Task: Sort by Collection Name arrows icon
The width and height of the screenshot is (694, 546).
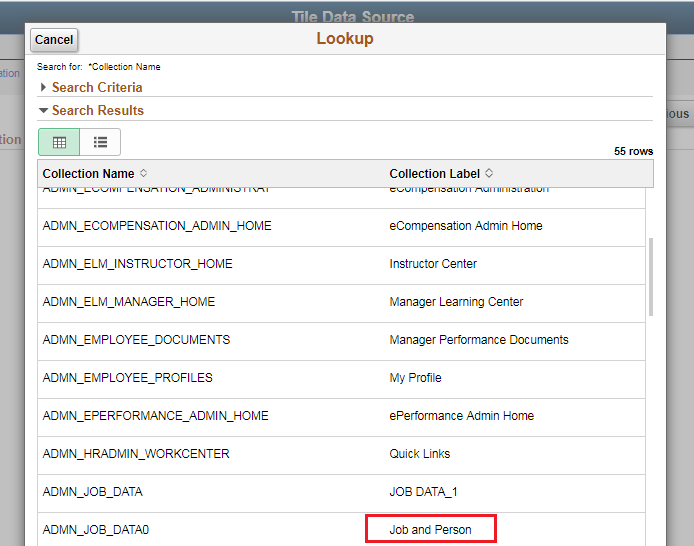Action: 143,174
